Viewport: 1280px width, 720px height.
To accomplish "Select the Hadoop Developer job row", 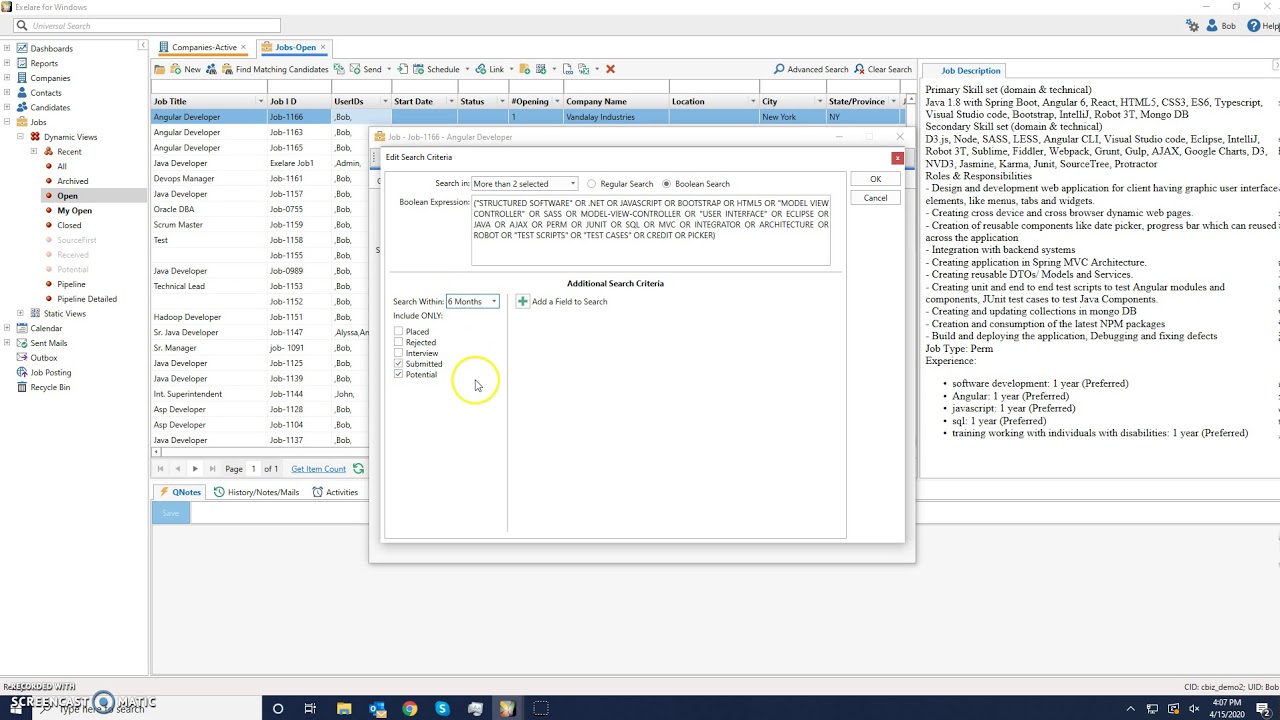I will coord(260,317).
